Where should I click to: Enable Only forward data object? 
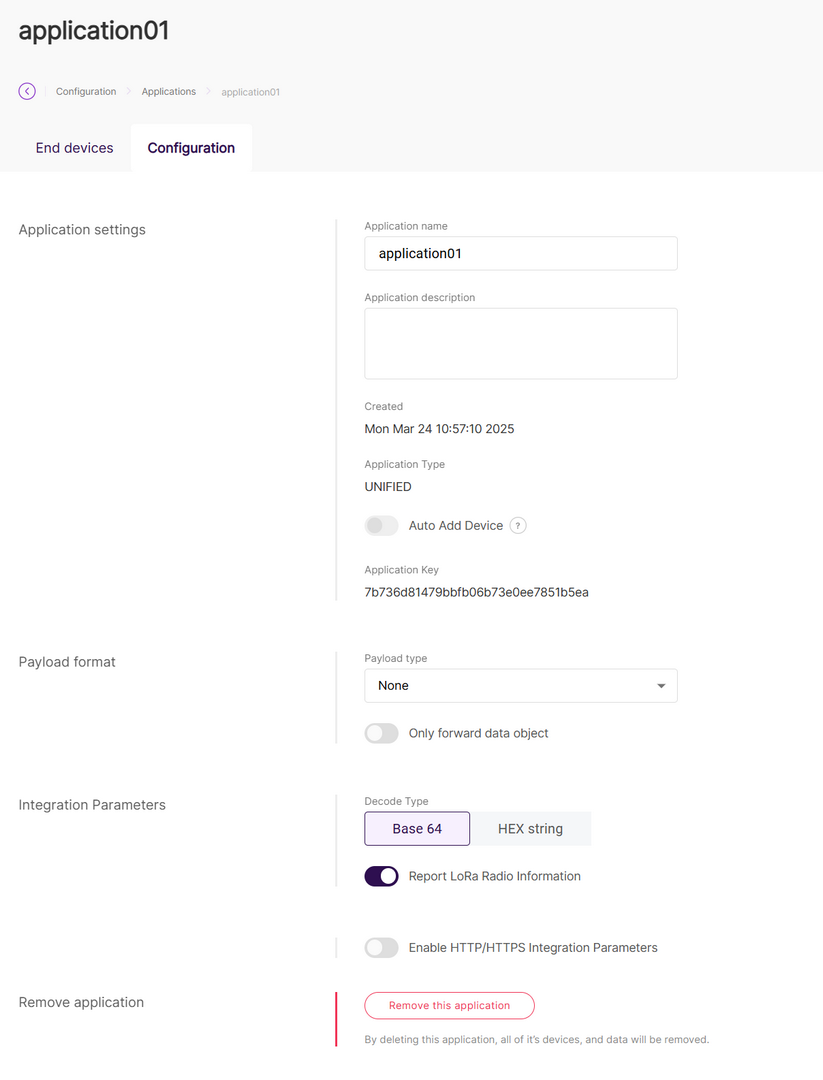click(382, 733)
